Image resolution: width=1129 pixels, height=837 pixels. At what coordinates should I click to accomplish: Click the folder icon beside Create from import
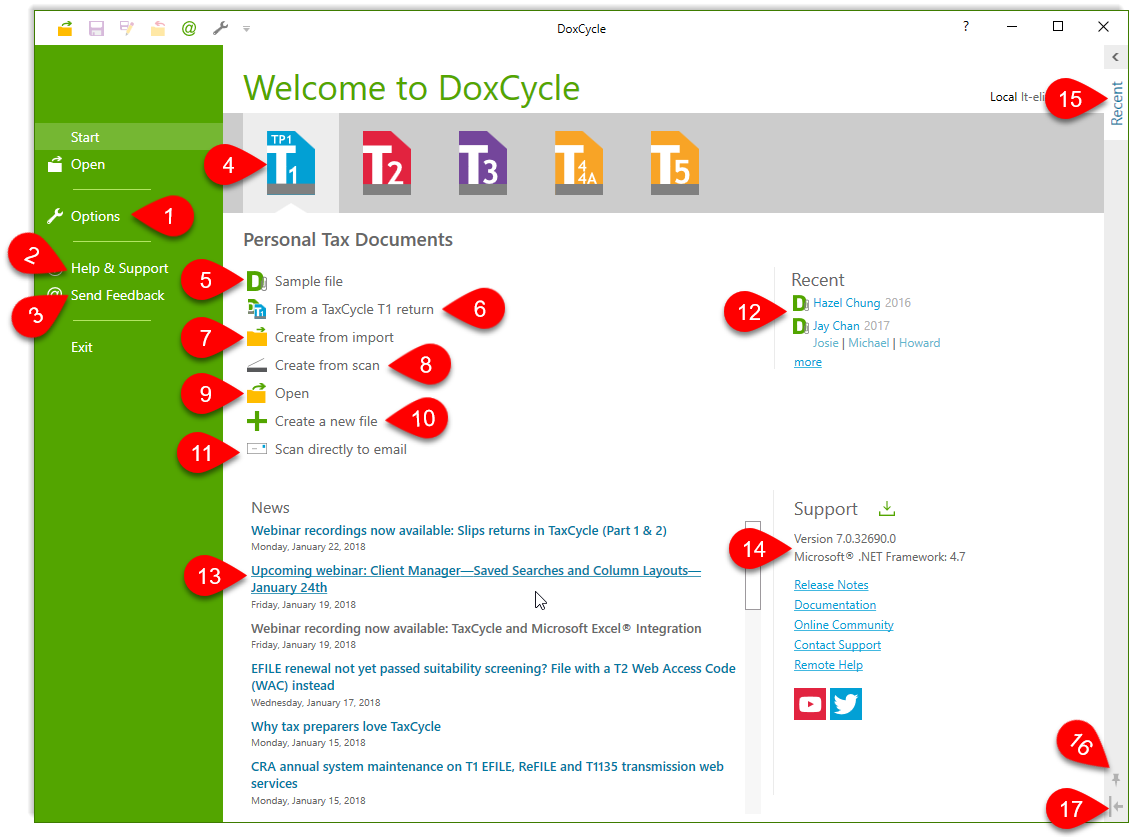point(257,337)
